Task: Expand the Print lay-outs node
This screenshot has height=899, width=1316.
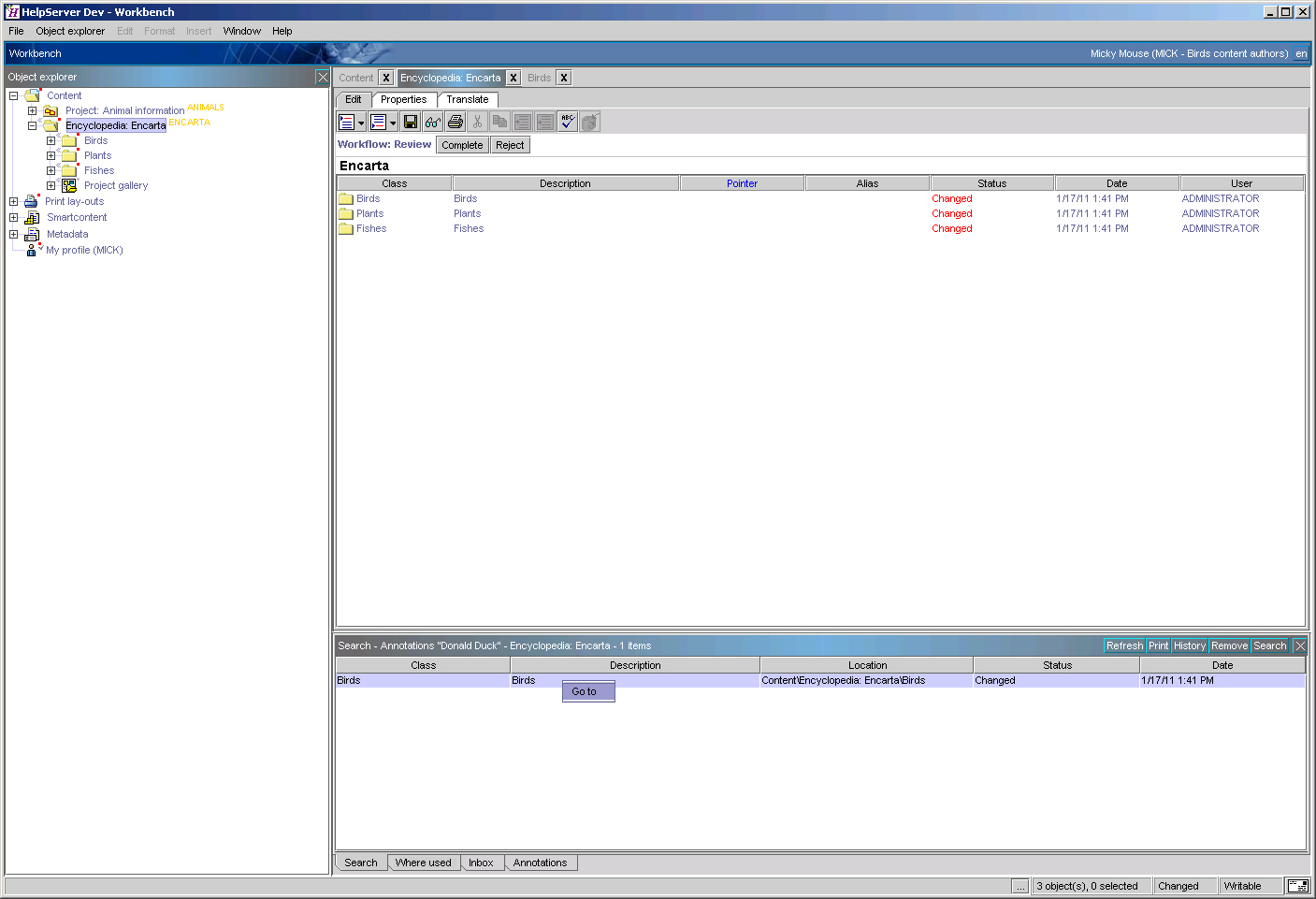Action: point(13,201)
